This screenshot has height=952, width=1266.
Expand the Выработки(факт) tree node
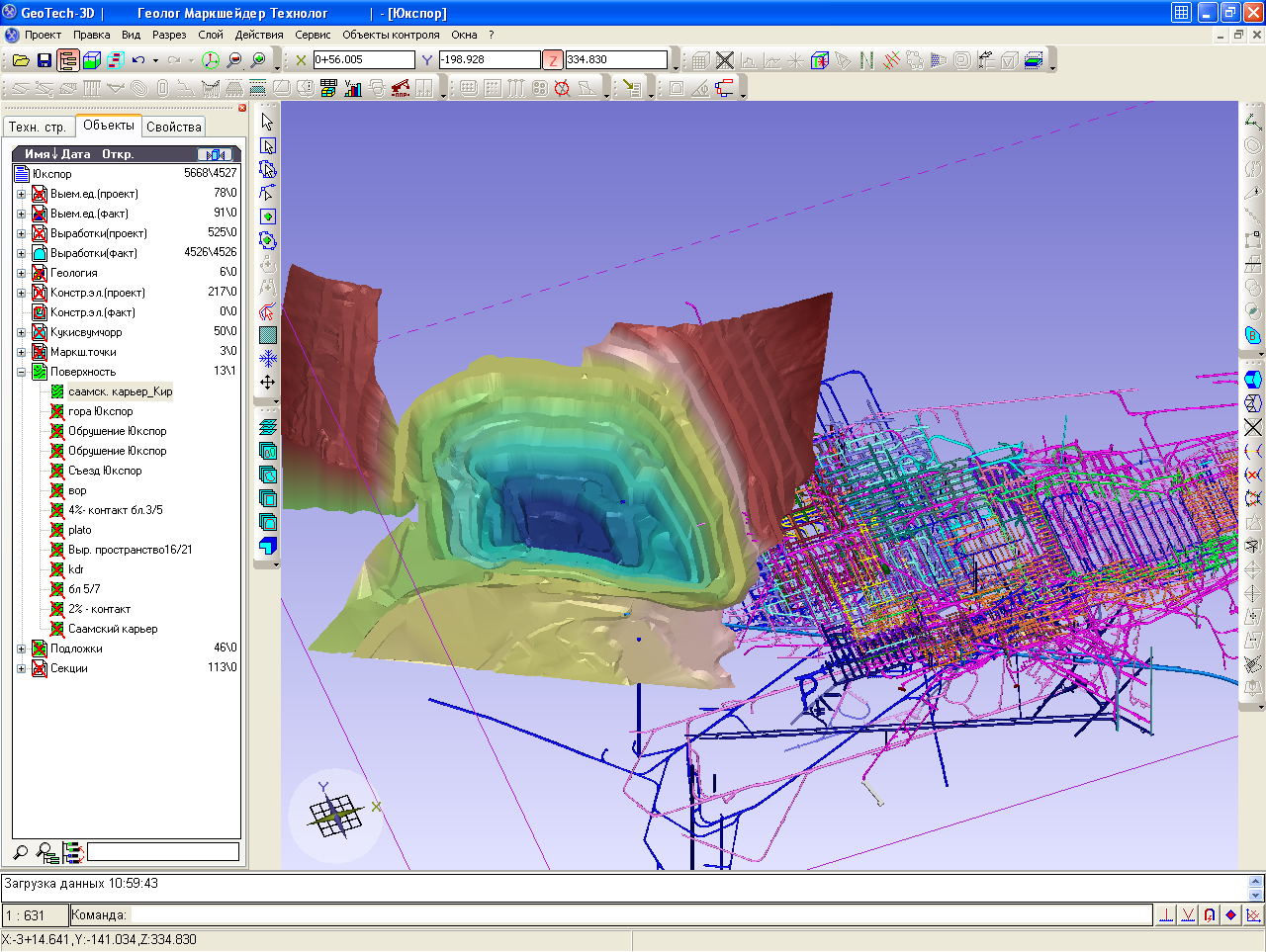click(x=21, y=253)
